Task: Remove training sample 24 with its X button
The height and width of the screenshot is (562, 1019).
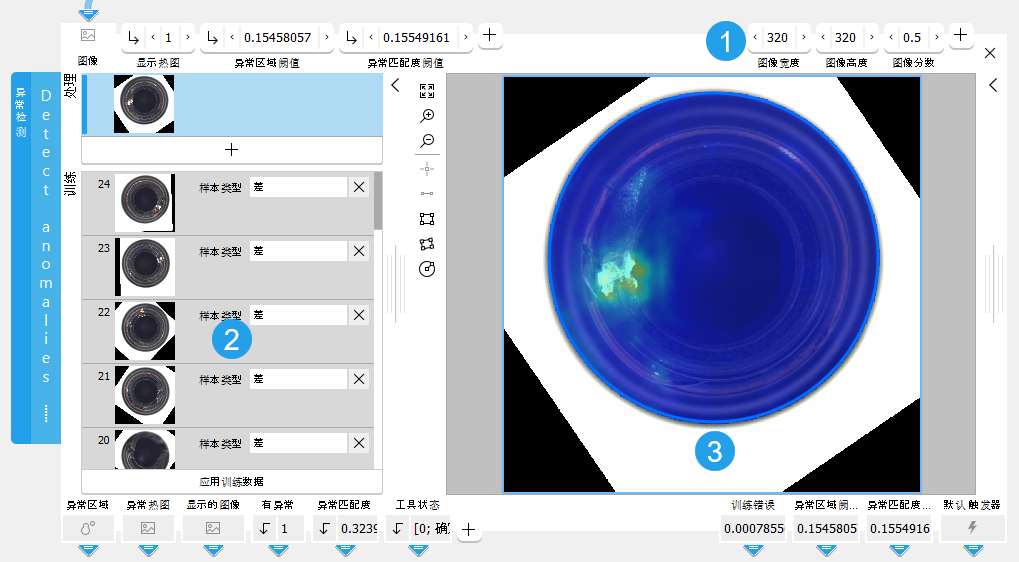Action: click(x=359, y=187)
